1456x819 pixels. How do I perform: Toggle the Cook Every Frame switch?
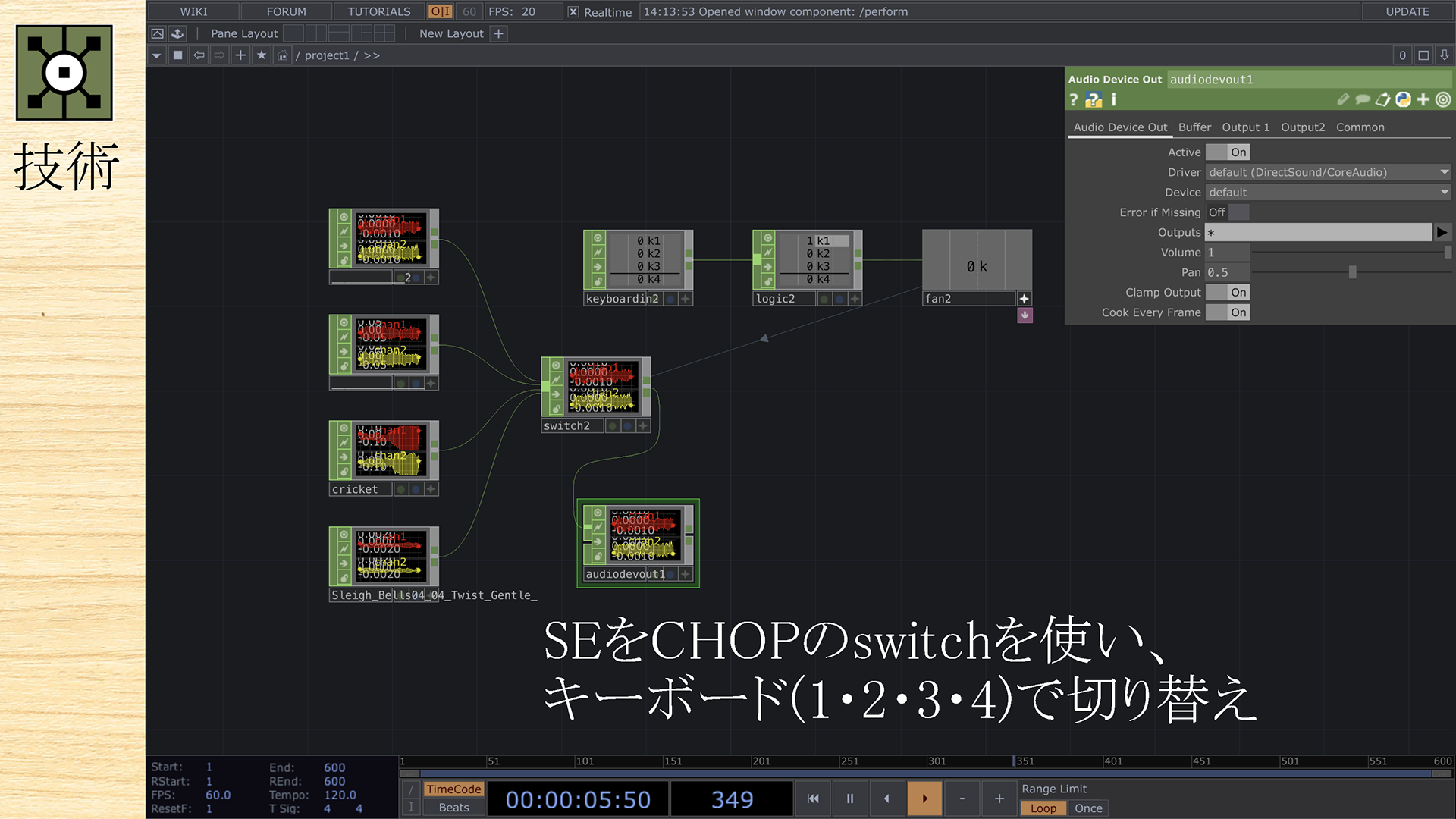click(x=1227, y=312)
